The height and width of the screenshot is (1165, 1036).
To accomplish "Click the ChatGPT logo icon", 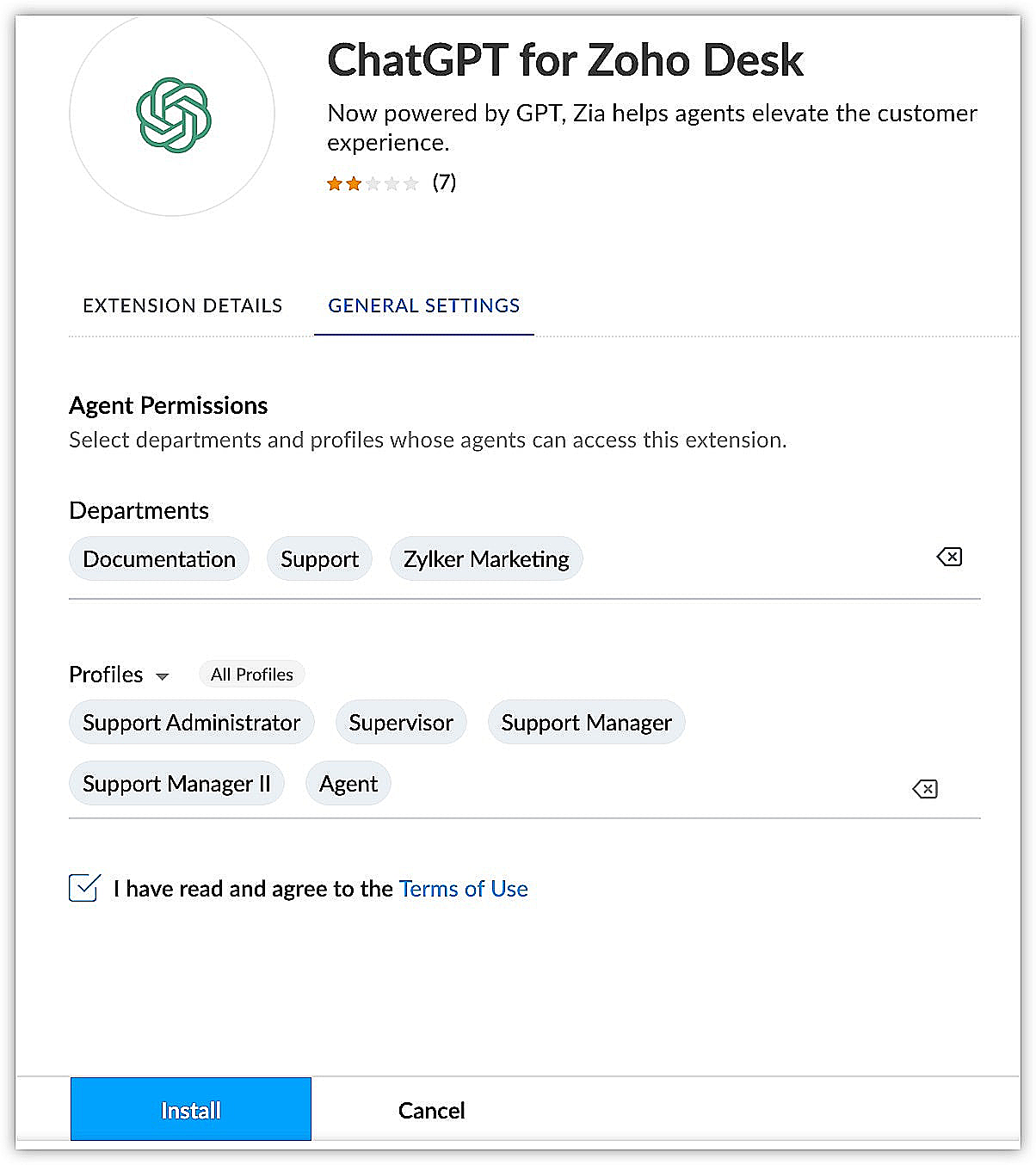I will coord(173,114).
